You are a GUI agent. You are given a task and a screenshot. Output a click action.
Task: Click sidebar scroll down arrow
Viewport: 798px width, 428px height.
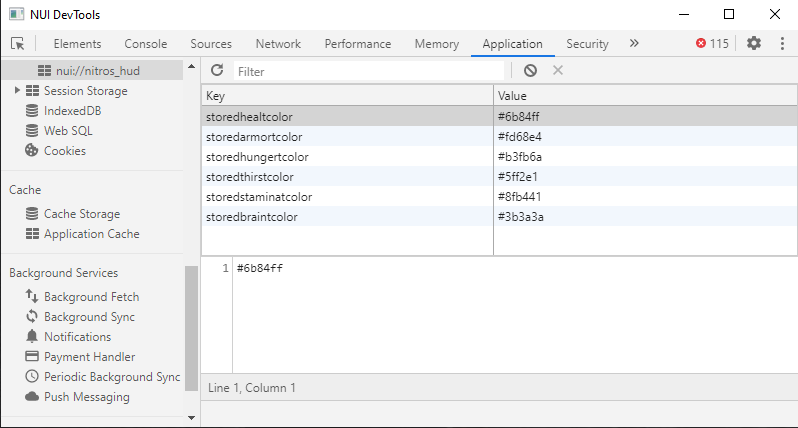tap(191, 418)
